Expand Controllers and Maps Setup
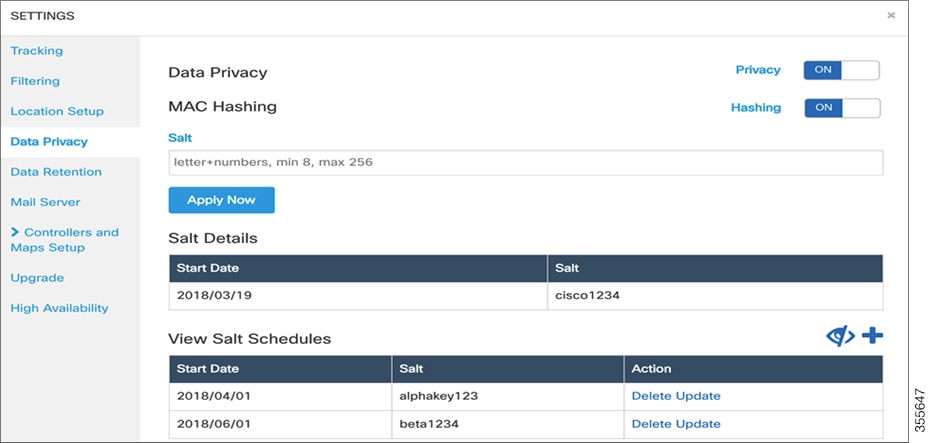This screenshot has width=931, height=443. coord(65,240)
